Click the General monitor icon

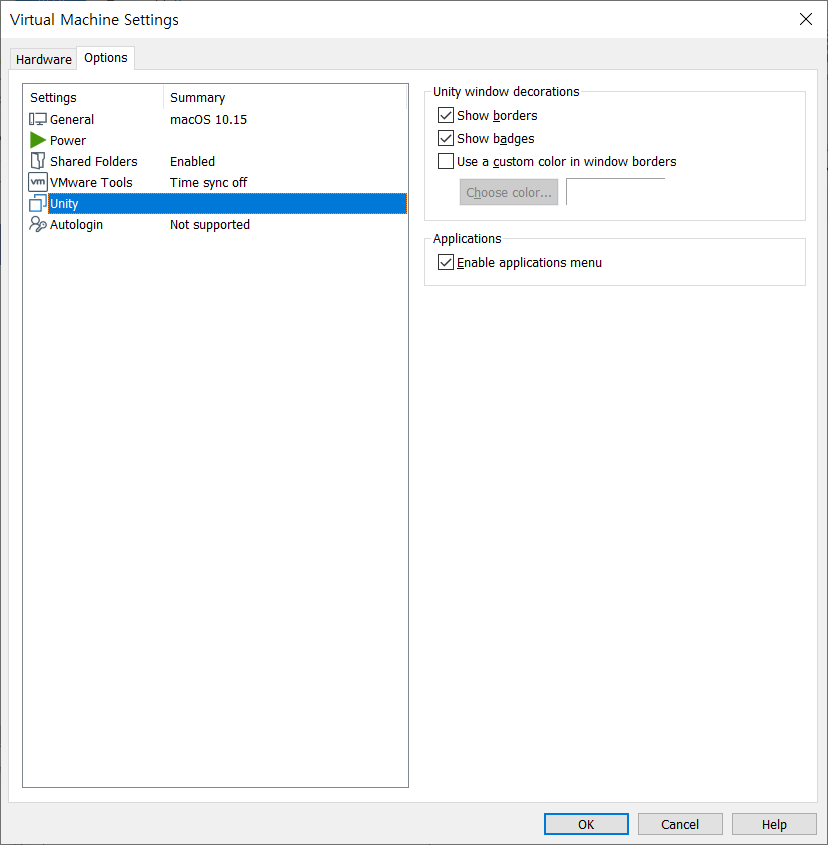coord(38,119)
